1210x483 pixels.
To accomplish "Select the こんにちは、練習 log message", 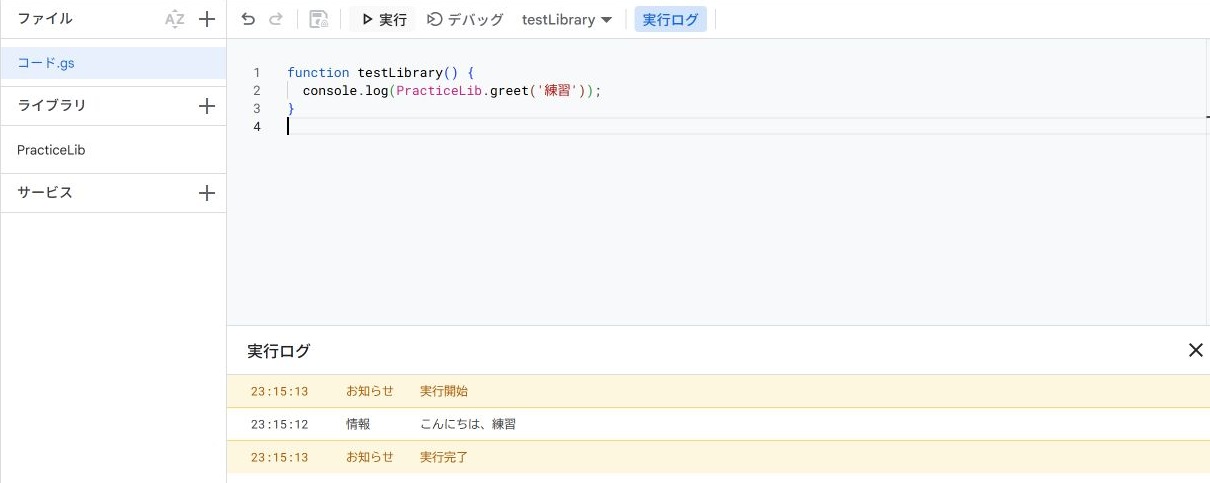I will coord(468,424).
